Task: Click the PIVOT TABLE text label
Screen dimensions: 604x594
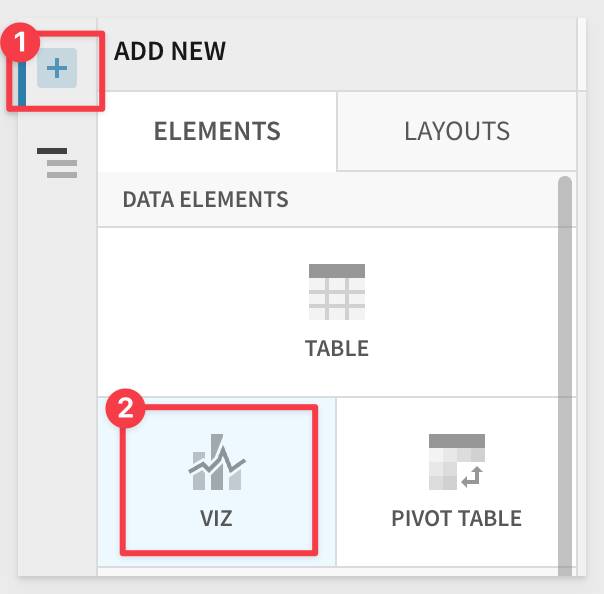Action: (x=456, y=518)
